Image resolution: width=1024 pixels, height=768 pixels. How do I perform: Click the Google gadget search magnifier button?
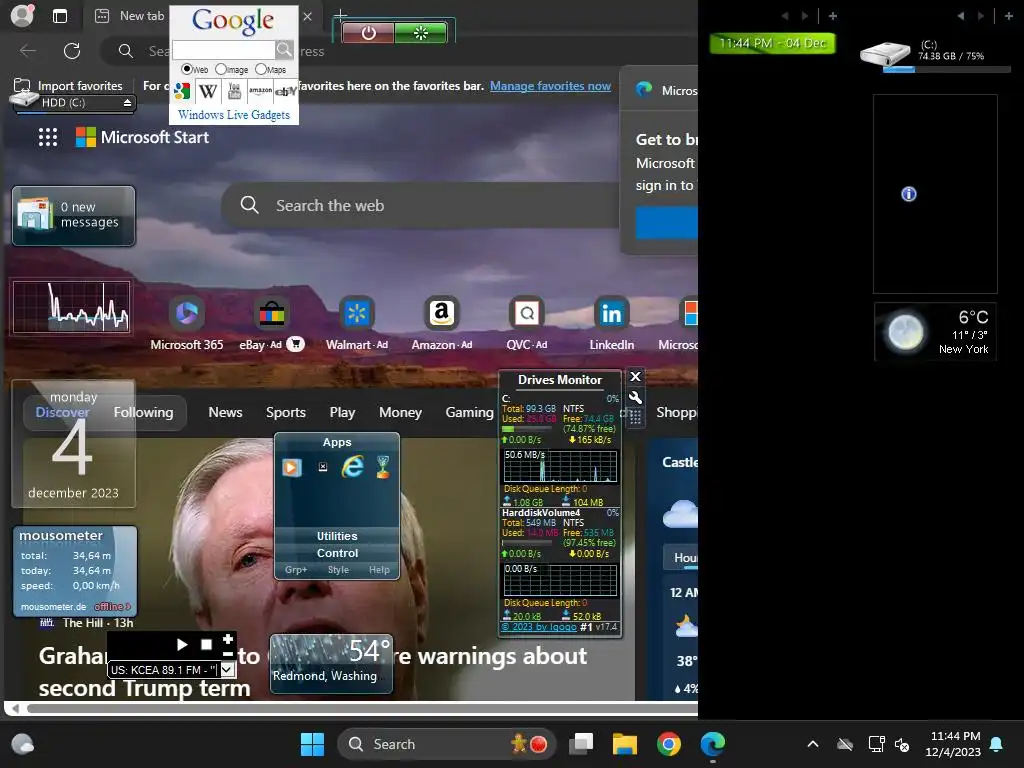tap(284, 50)
